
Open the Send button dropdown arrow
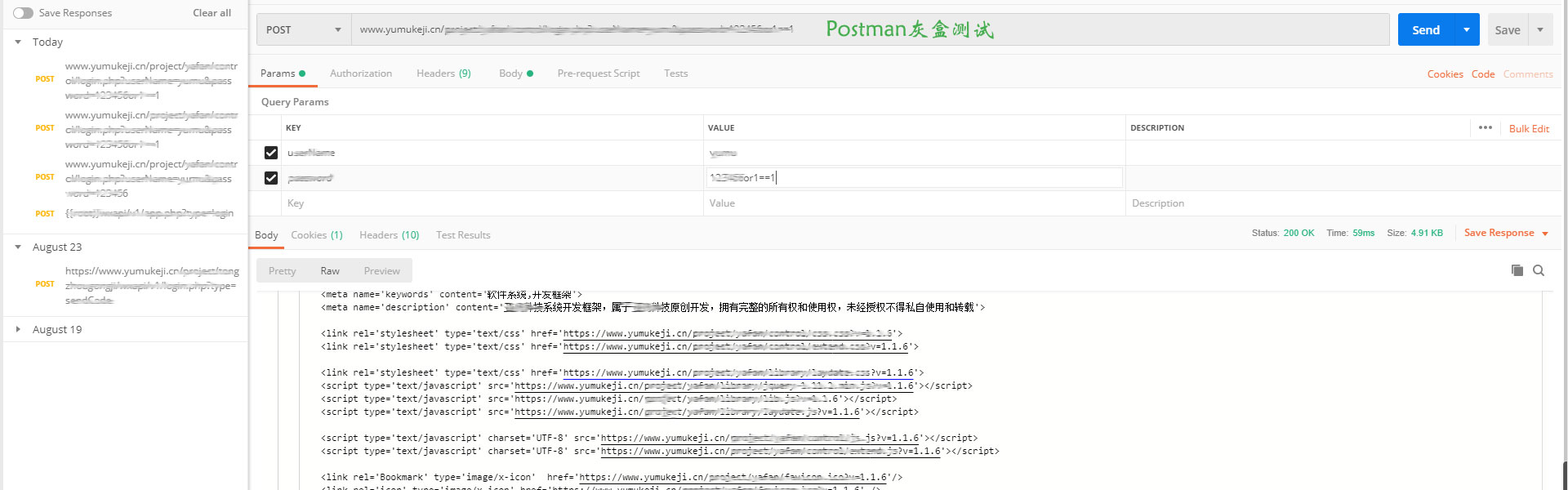point(1467,30)
